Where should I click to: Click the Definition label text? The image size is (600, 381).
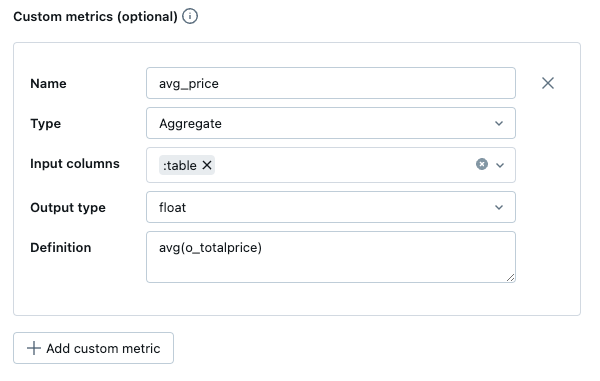pos(61,247)
